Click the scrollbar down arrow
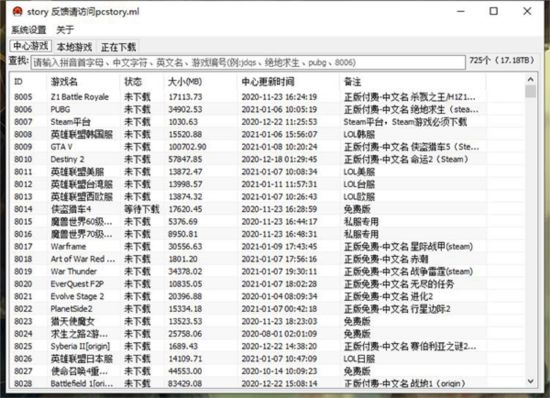The image size is (550, 398). click(530, 381)
